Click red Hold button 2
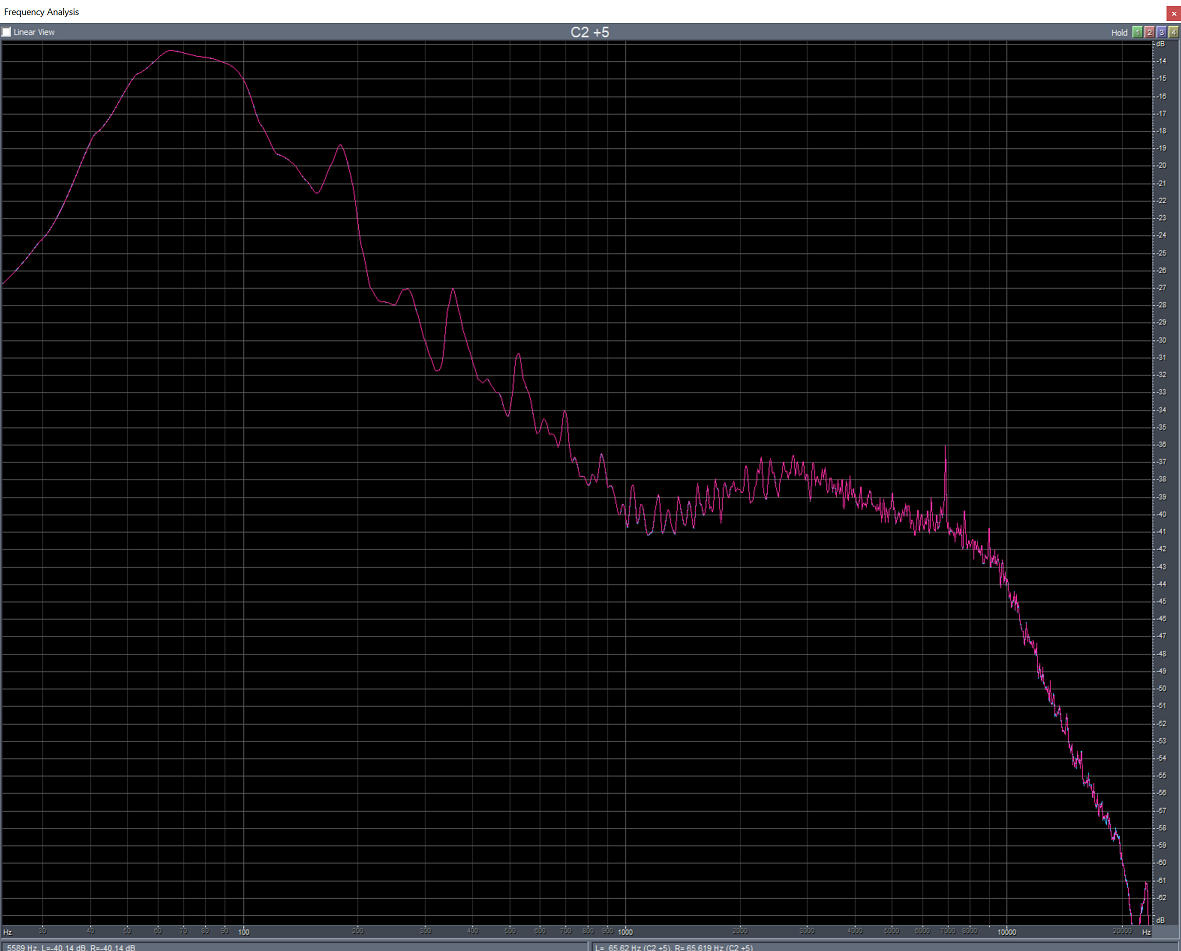 (x=1149, y=32)
